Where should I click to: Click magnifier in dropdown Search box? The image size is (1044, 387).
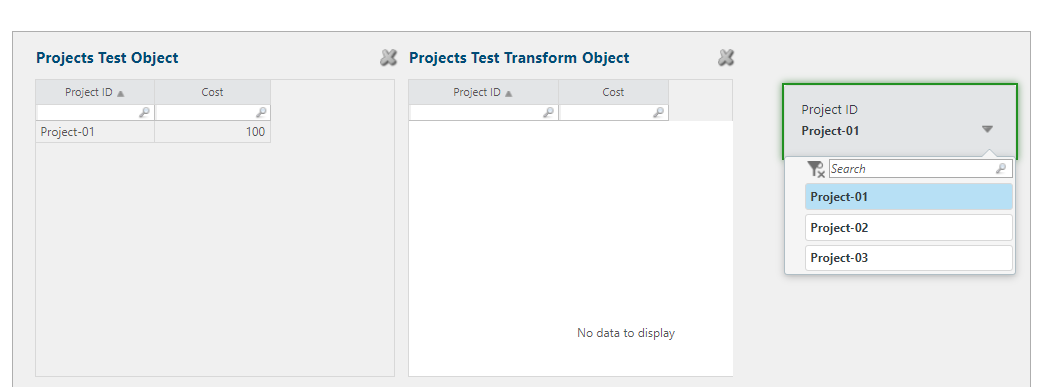[1001, 169]
